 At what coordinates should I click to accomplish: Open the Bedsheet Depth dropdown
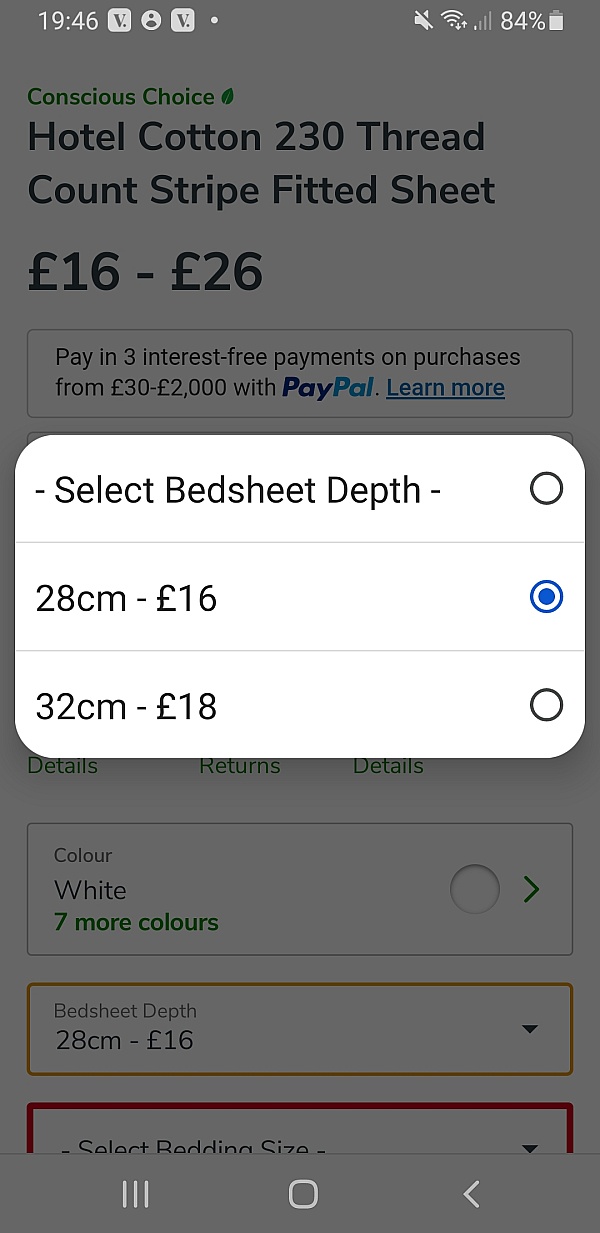pos(300,1029)
